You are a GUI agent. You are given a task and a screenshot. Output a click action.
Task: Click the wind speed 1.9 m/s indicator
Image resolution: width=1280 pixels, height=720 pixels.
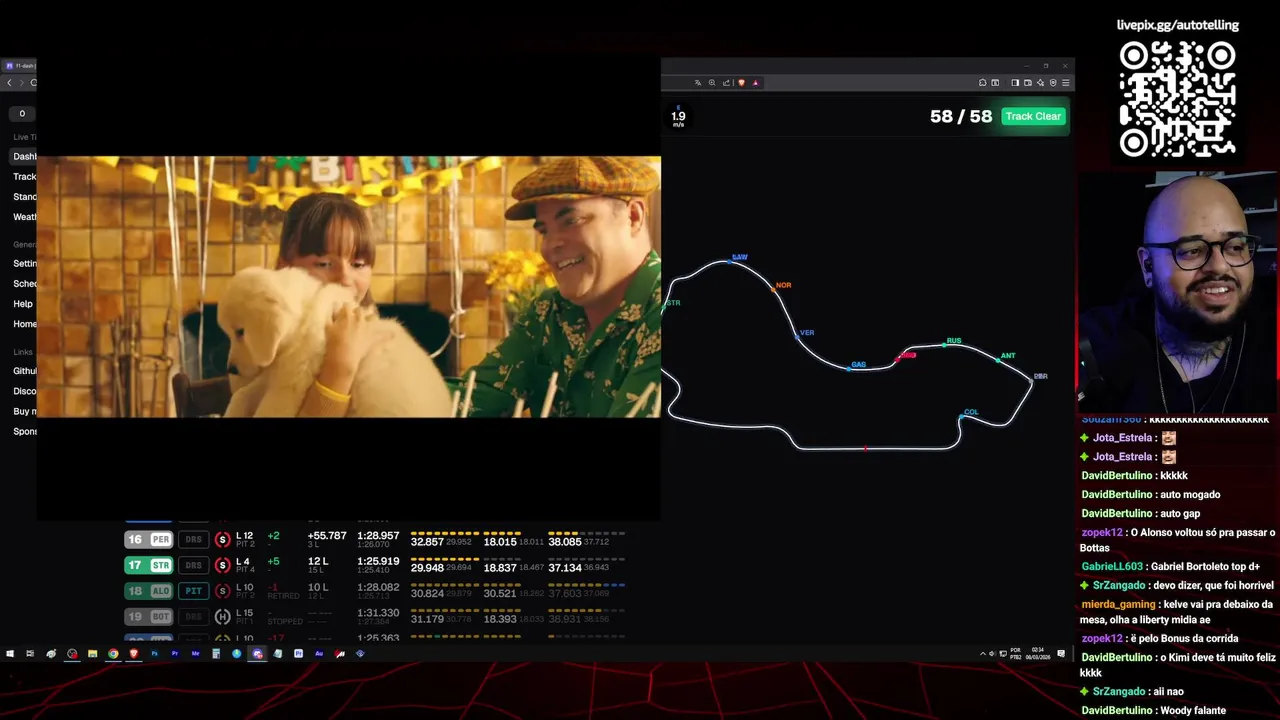(x=678, y=117)
